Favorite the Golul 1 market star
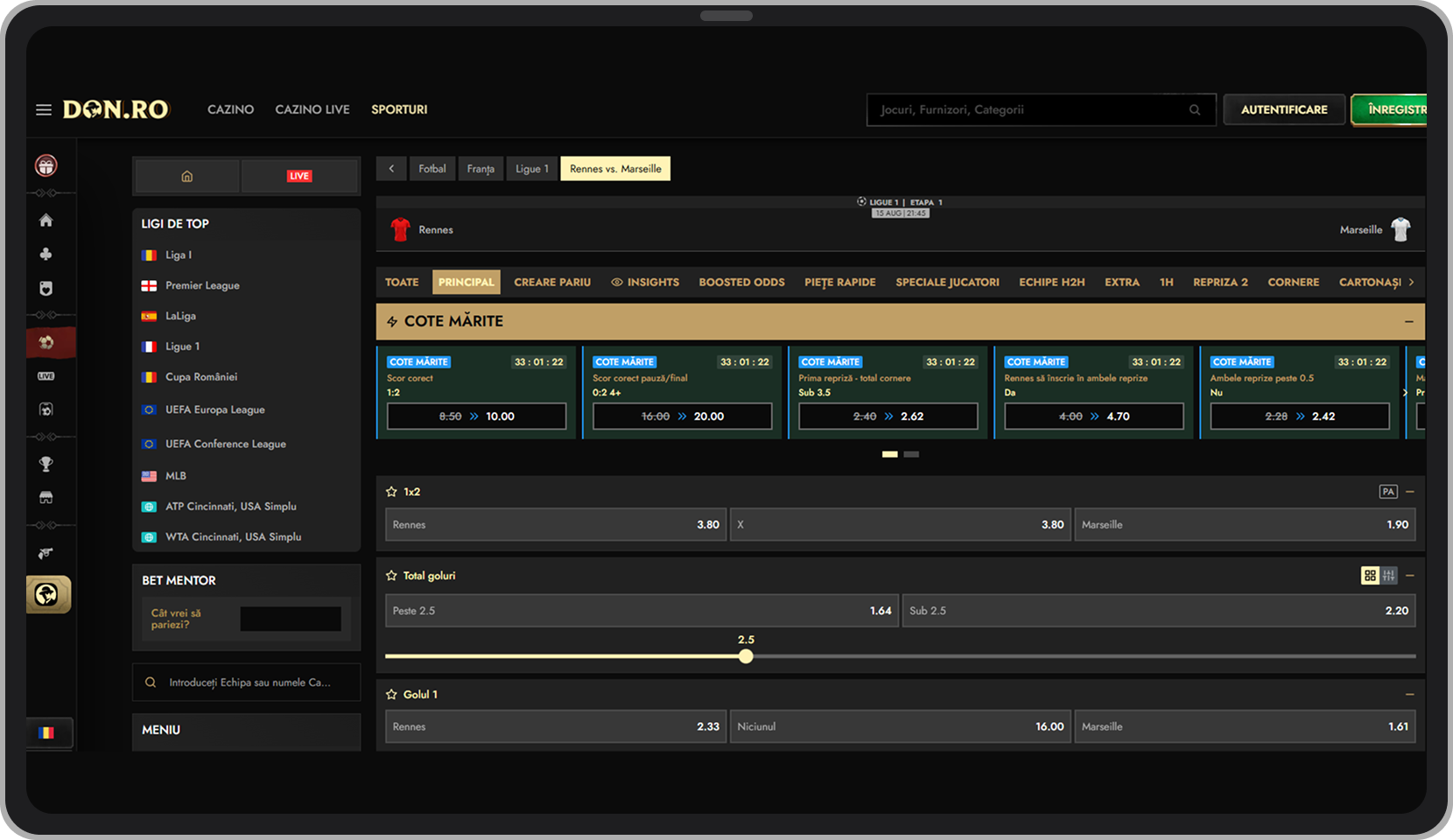This screenshot has height=840, width=1453. coord(391,694)
